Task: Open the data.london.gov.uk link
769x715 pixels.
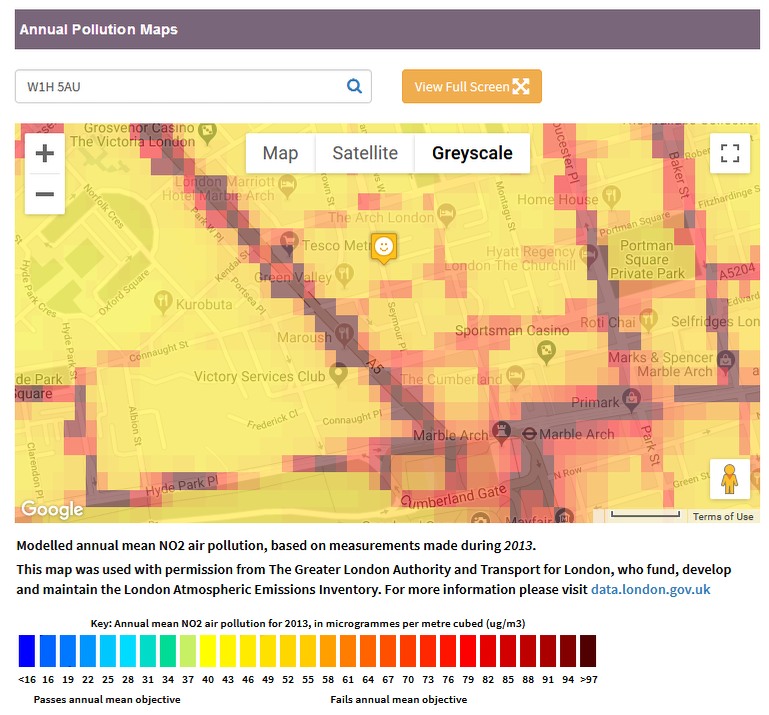Action: [x=650, y=590]
